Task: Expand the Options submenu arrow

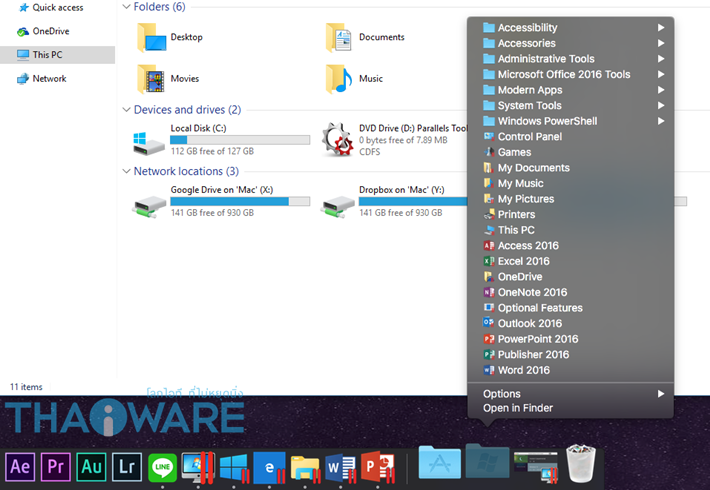Action: [x=661, y=394]
